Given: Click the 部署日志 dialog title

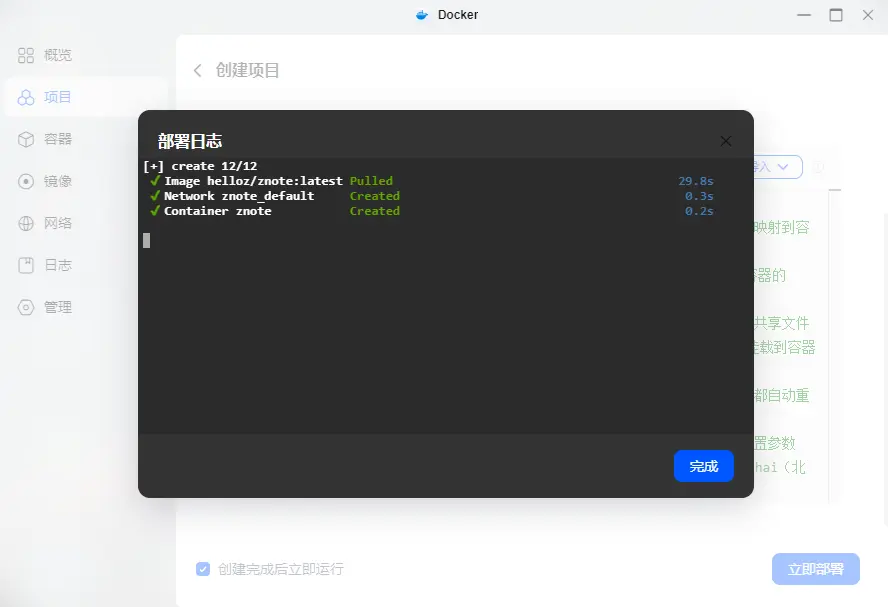Looking at the screenshot, I should 190,141.
